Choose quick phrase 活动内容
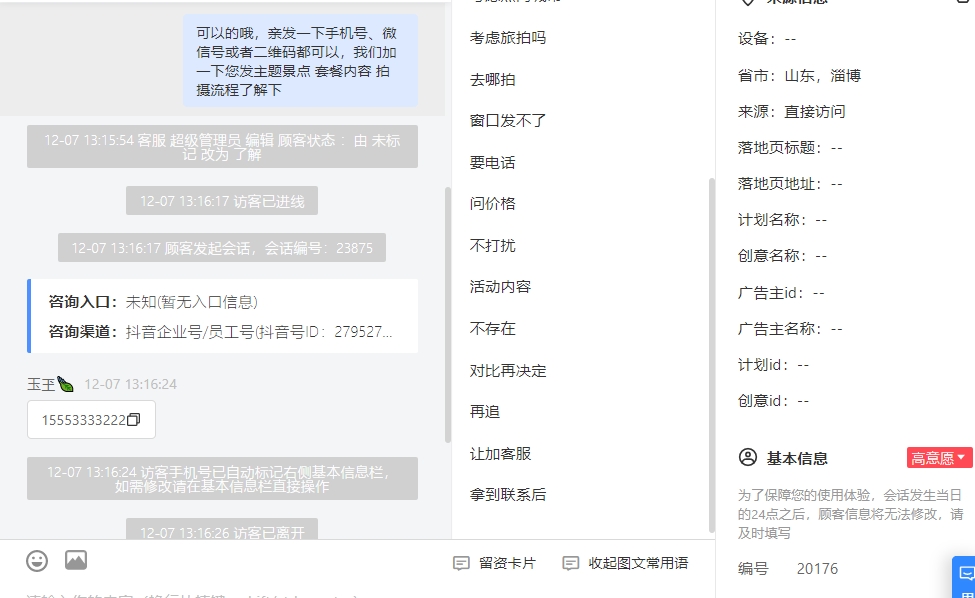Viewport: 975px width, 598px height. 501,287
